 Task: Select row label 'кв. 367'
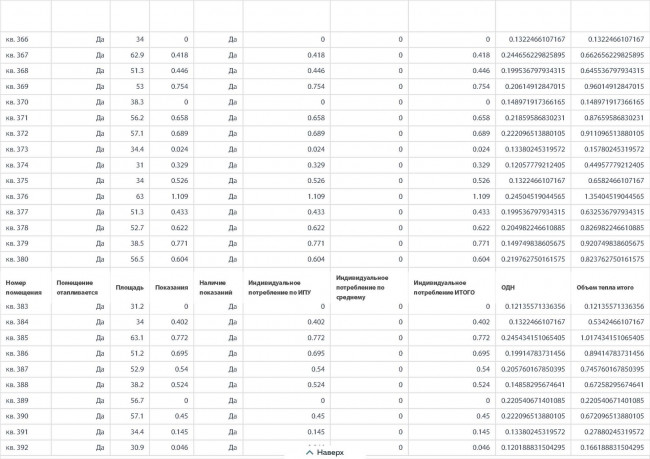coord(17,55)
